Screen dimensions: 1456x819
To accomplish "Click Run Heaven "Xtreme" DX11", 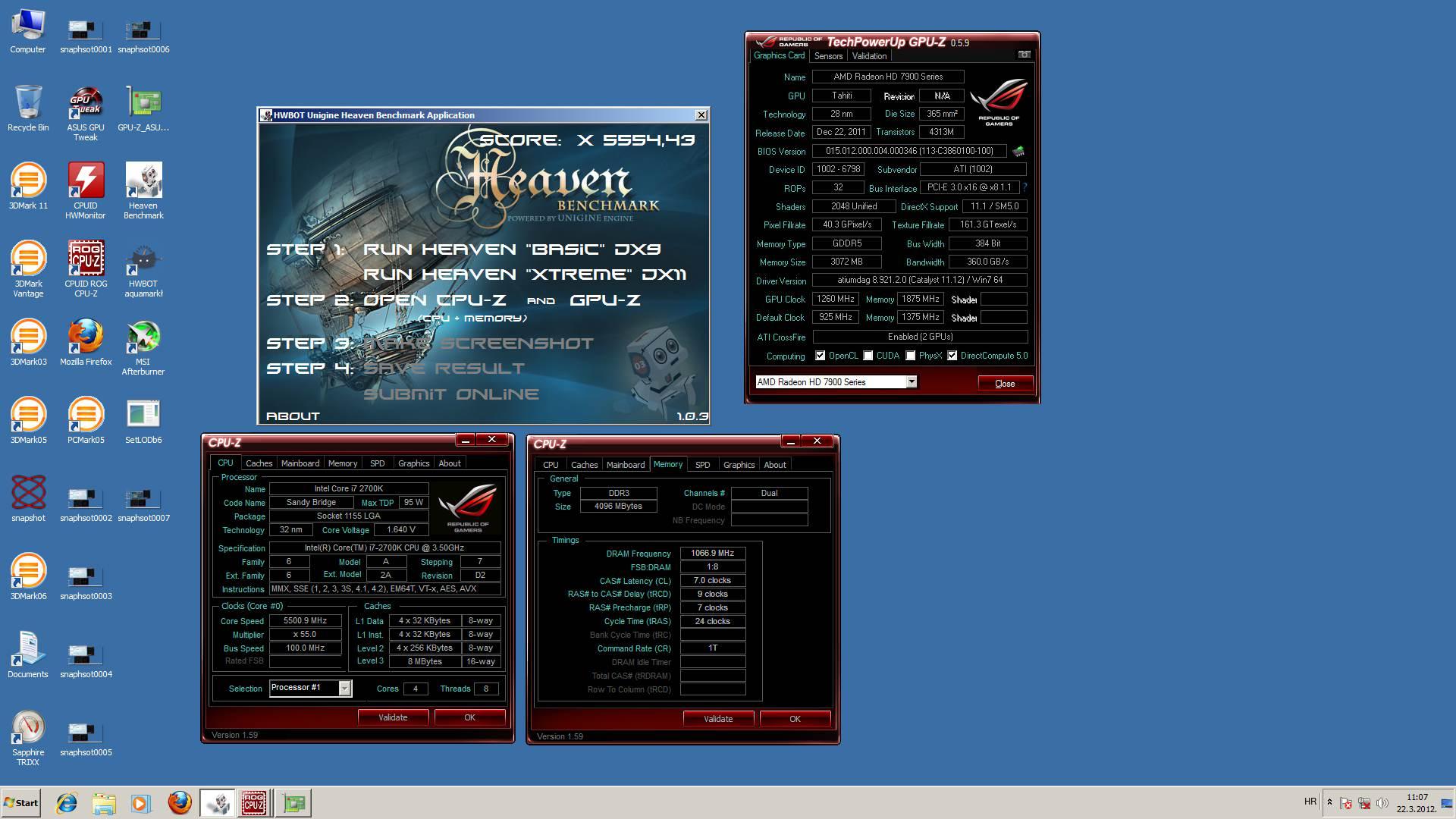I will pyautogui.click(x=525, y=274).
